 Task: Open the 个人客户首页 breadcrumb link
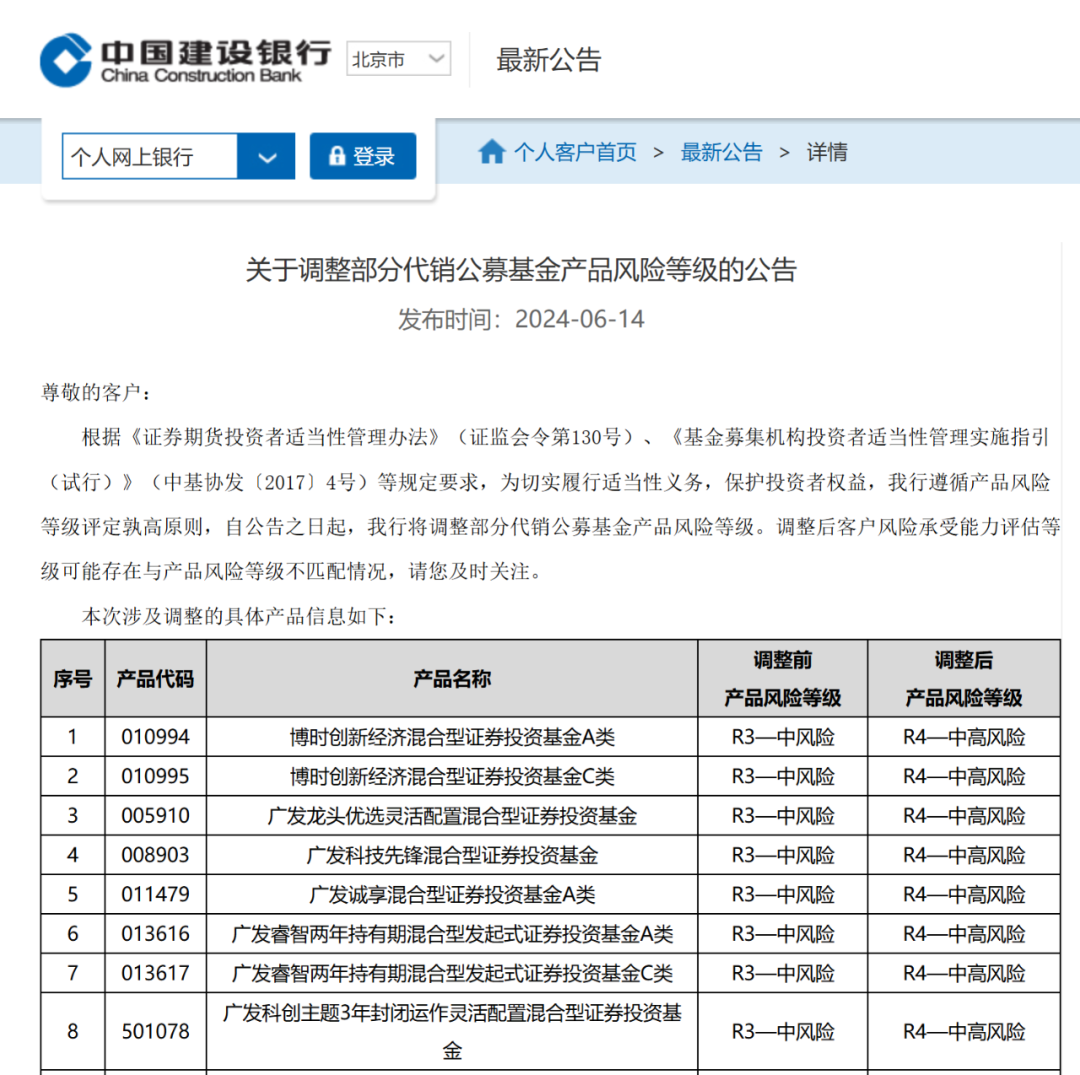point(575,152)
